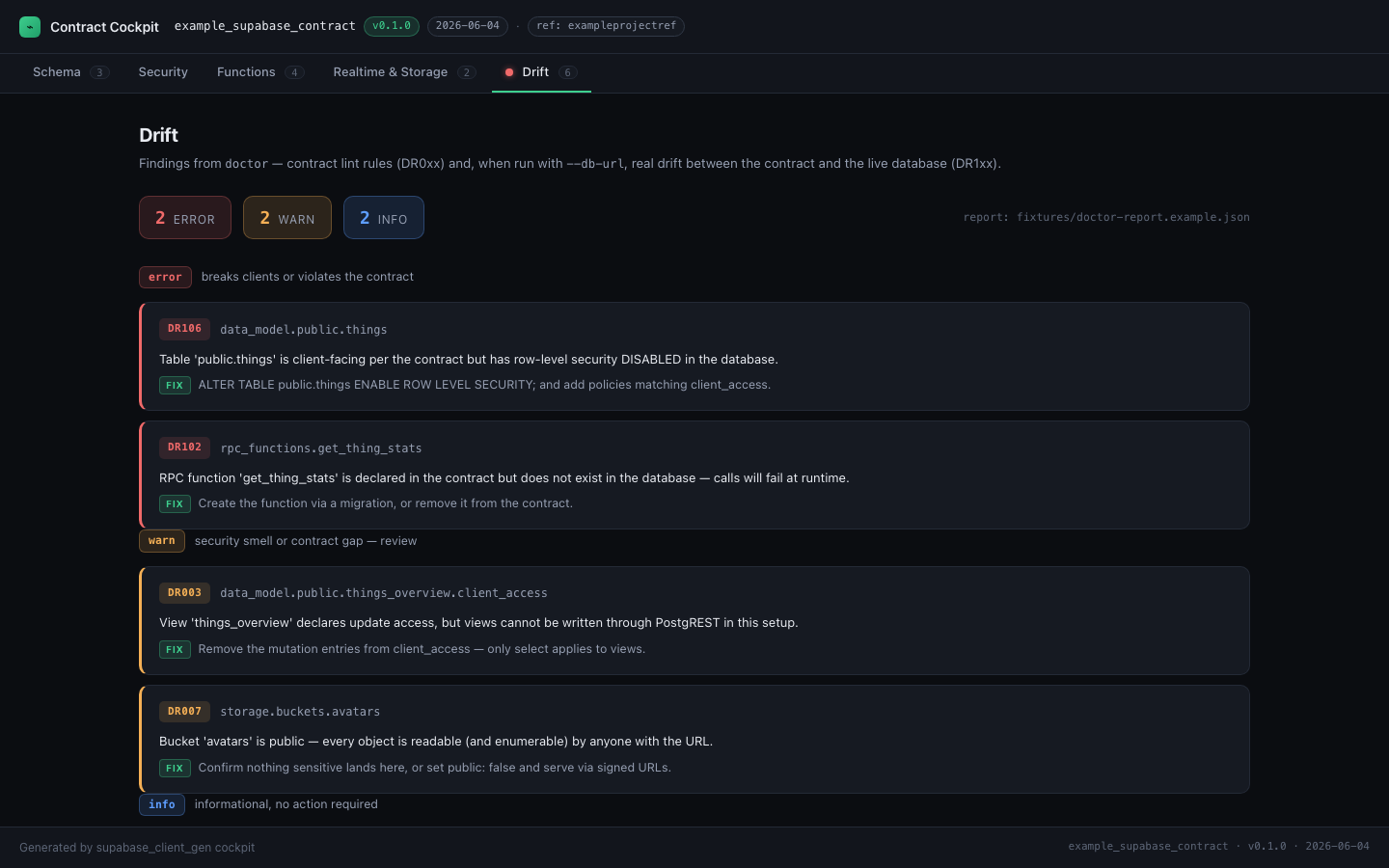The height and width of the screenshot is (868, 1389).
Task: Collapse the warn section label
Action: tap(162, 541)
